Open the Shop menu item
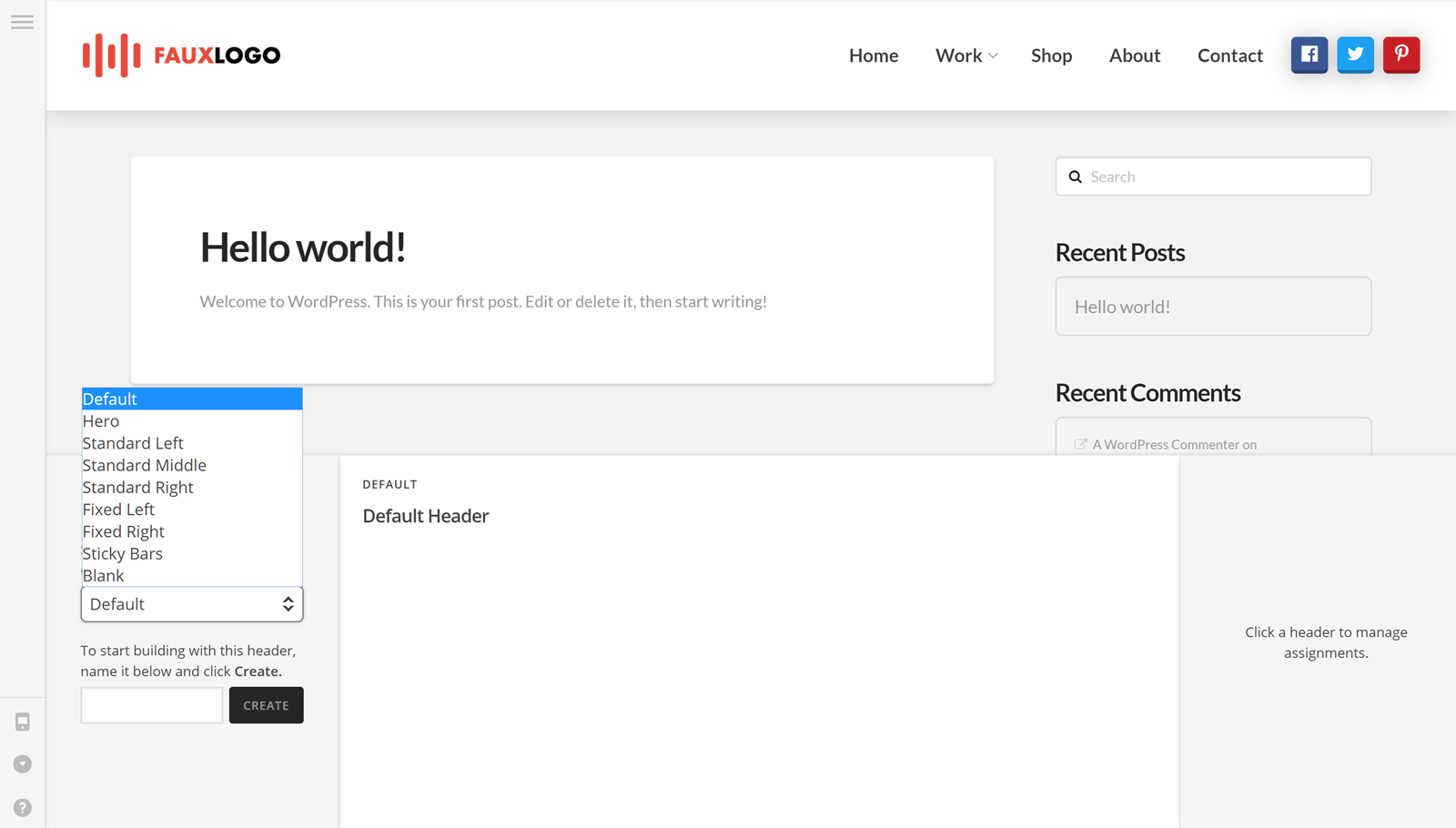Screen dimensions: 1456x828 coord(1051,56)
